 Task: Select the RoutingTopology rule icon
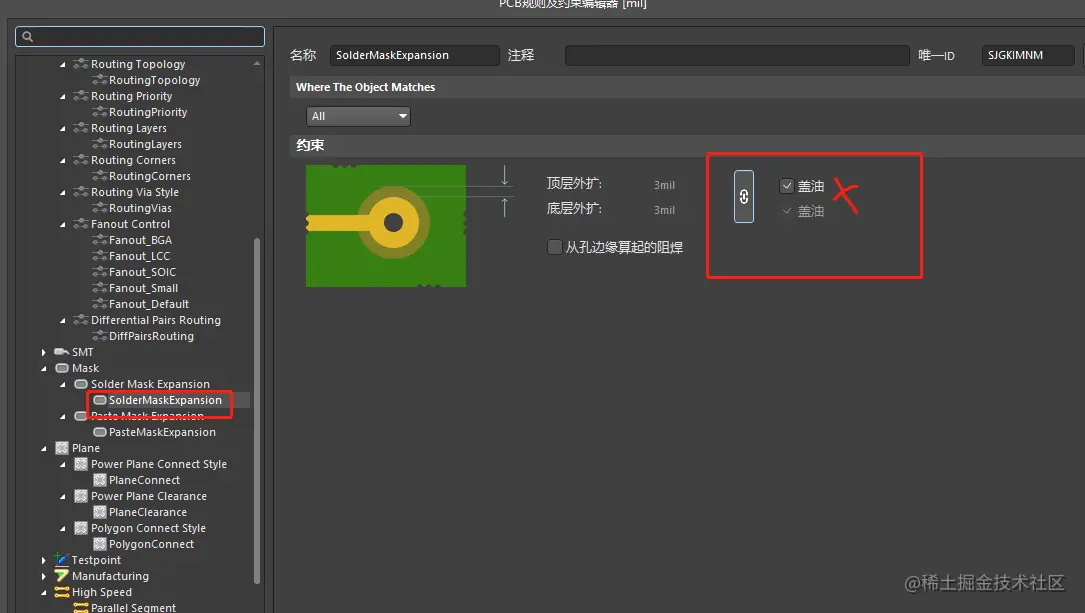(x=100, y=80)
